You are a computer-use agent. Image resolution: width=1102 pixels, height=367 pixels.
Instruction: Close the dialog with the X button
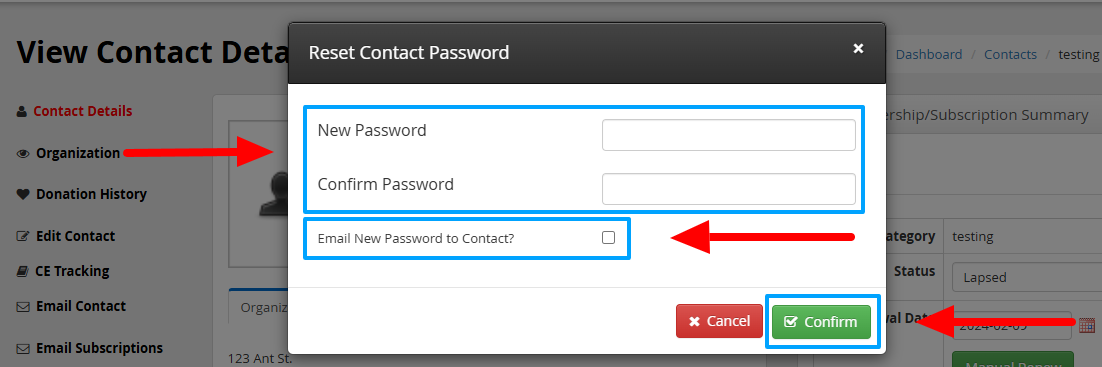pyautogui.click(x=857, y=49)
